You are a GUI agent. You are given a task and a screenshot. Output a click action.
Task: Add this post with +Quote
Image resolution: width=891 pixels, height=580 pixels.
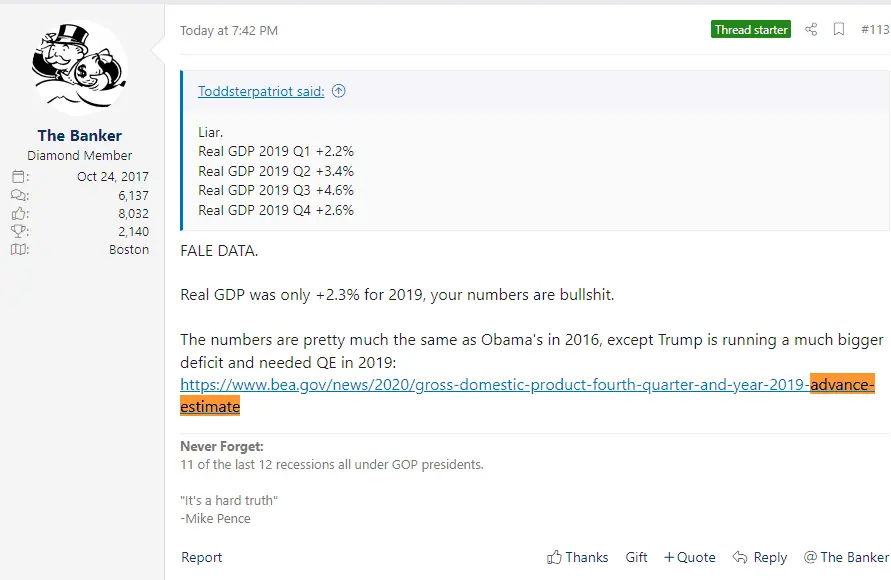click(x=690, y=558)
